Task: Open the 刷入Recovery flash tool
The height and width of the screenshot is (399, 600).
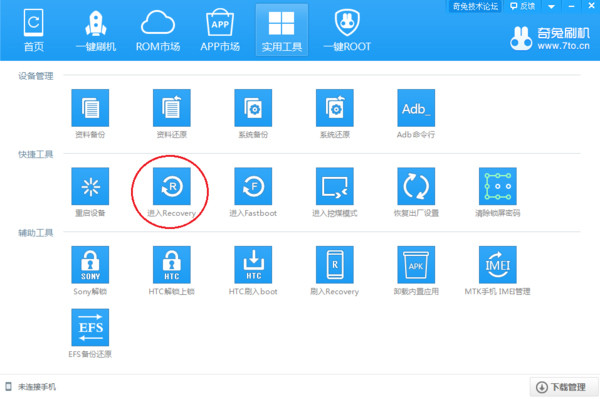Action: point(335,270)
